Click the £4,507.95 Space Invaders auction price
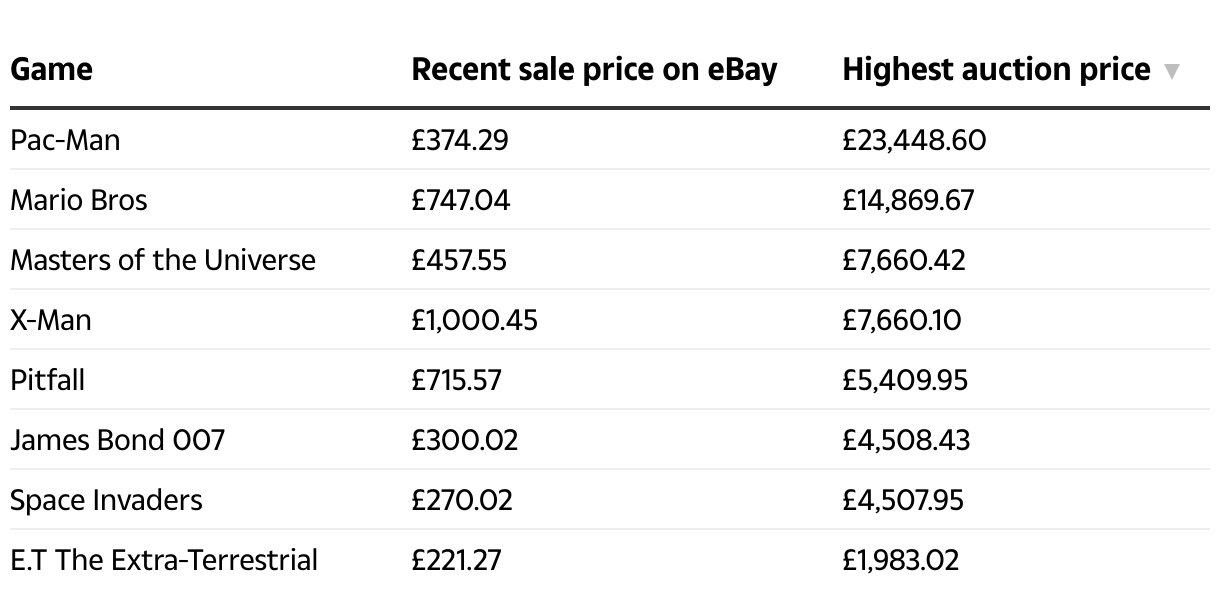 click(x=903, y=500)
